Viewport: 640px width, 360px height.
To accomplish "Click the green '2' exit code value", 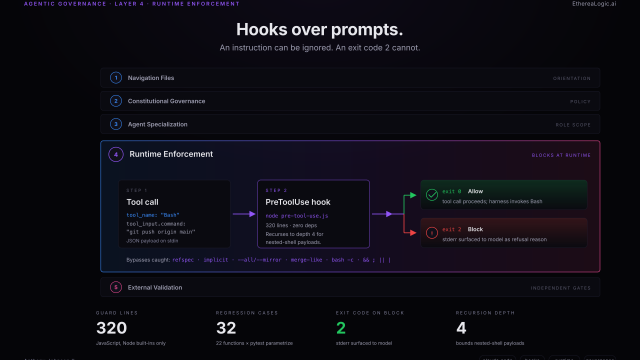I will (x=341, y=328).
